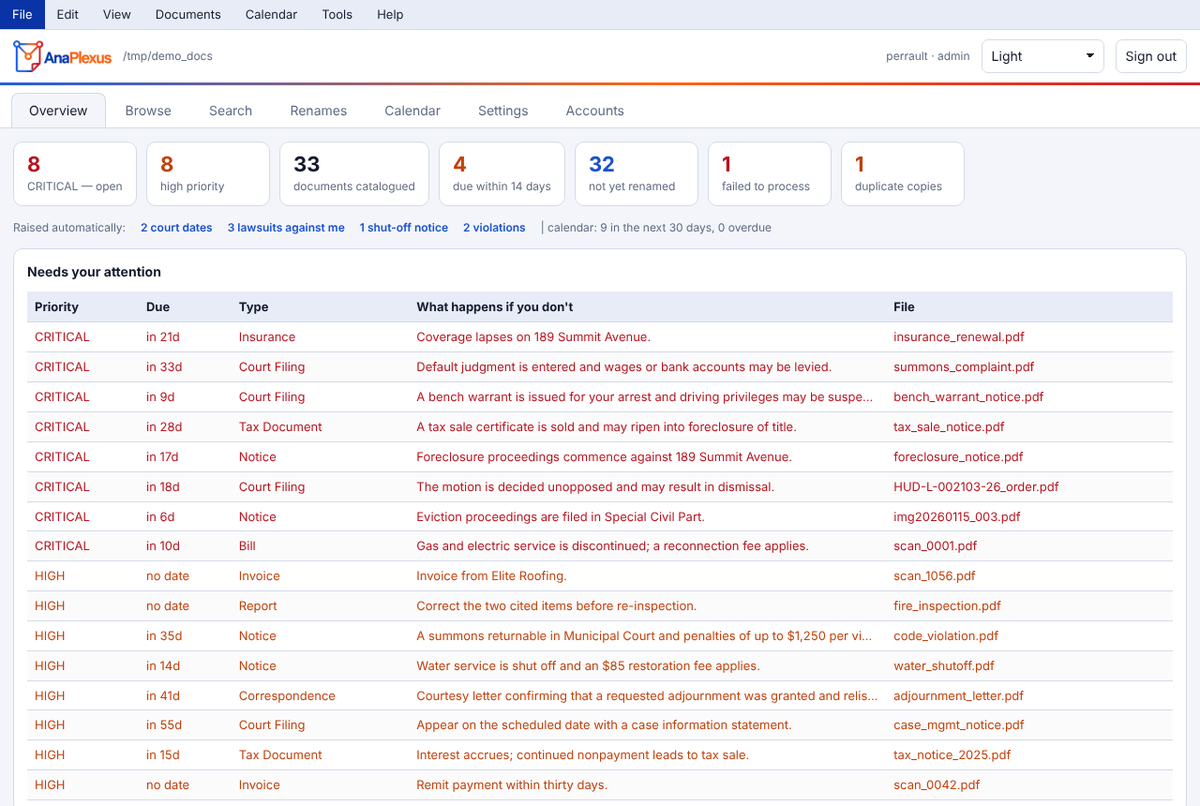Select code_violation.pdf file name

(945, 636)
